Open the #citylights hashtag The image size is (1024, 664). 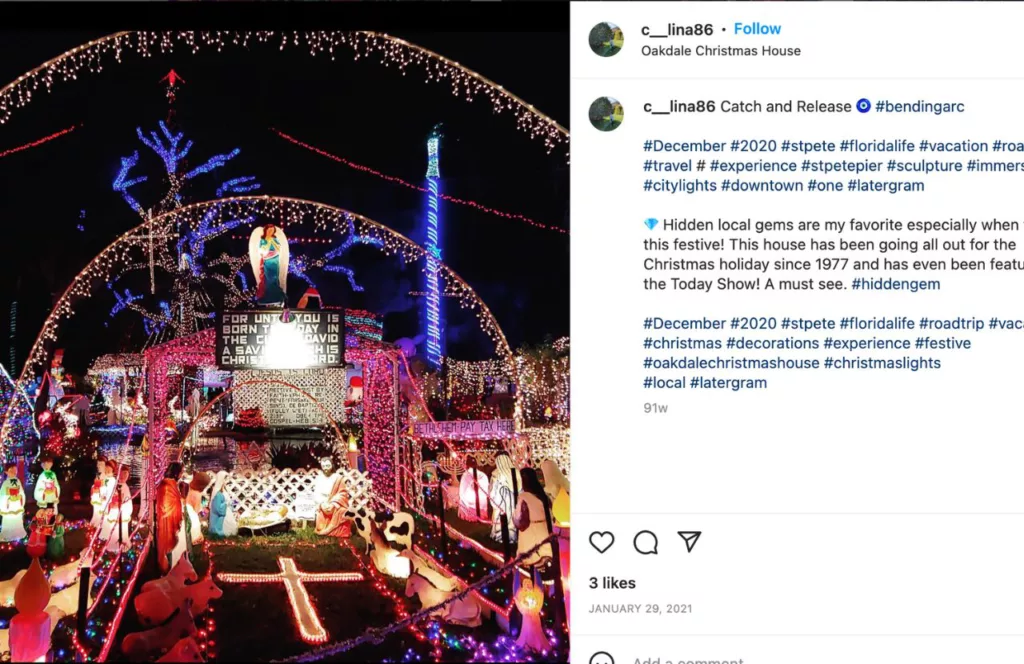(679, 185)
